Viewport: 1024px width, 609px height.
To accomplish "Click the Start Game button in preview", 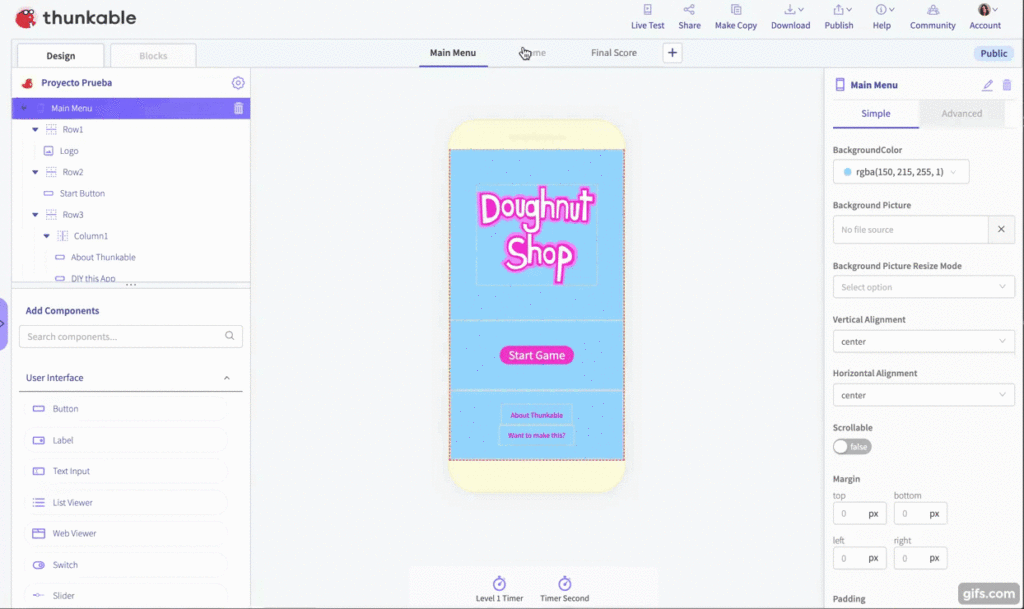I will [536, 355].
